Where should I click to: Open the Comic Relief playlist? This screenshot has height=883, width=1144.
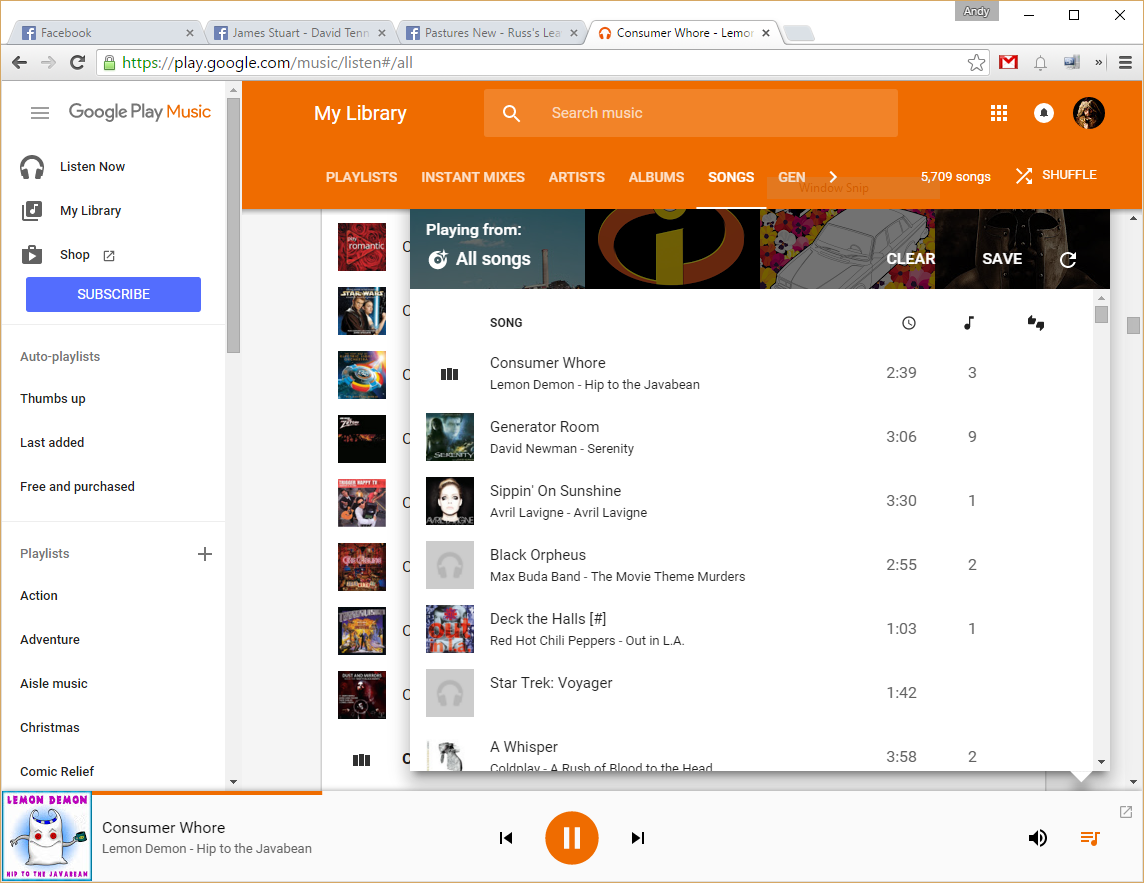57,771
